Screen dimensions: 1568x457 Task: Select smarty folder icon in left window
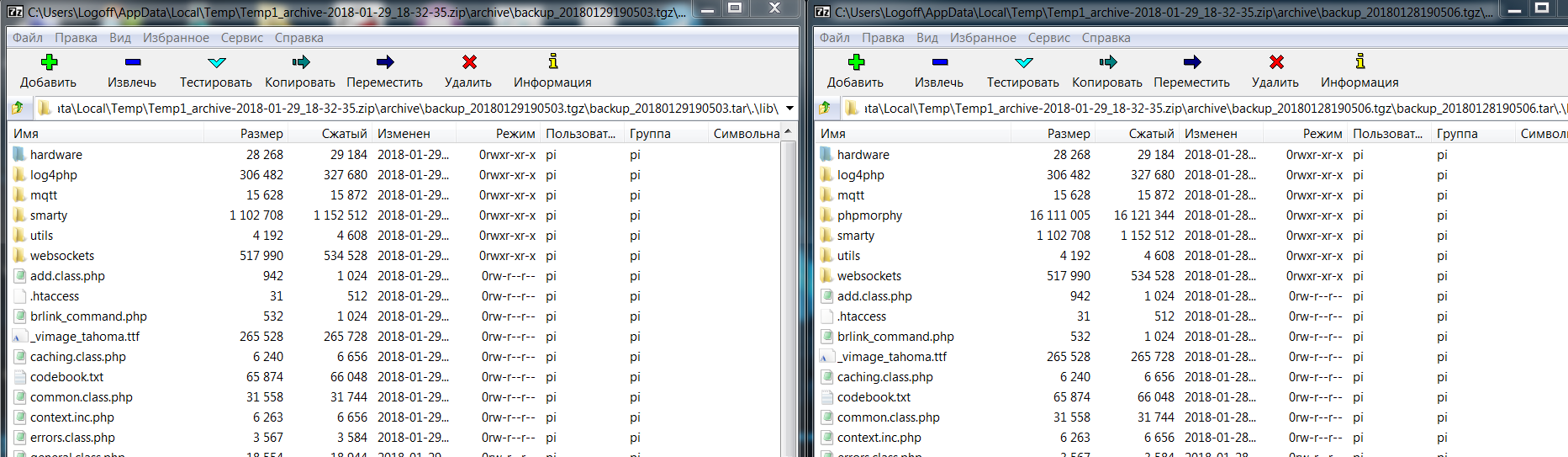[19, 215]
